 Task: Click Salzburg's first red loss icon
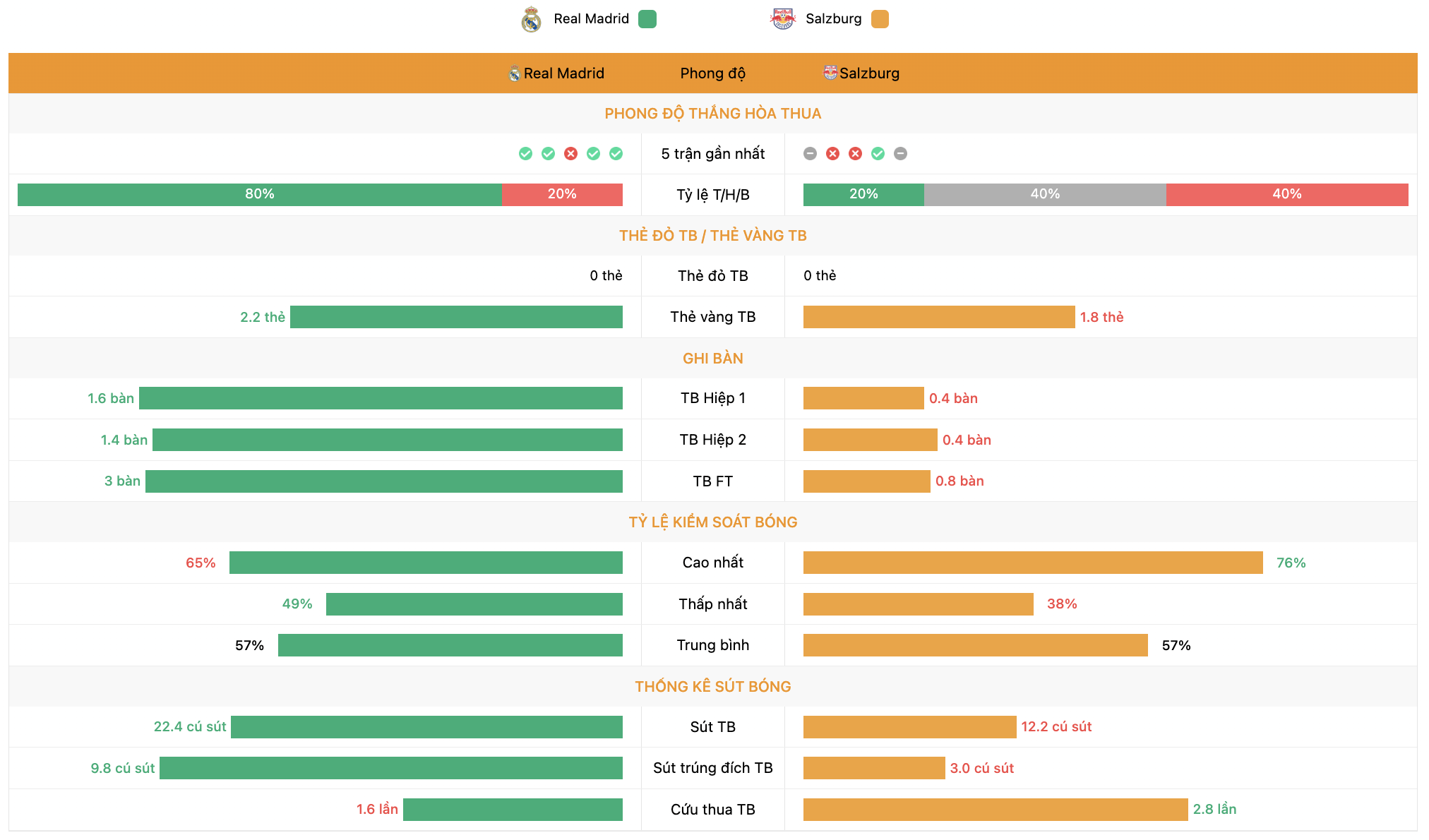point(832,154)
